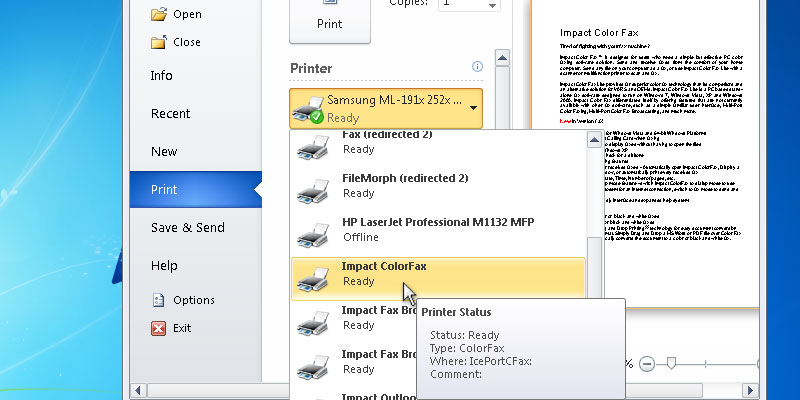
Task: Click the zoom slider handle
Action: 672,362
